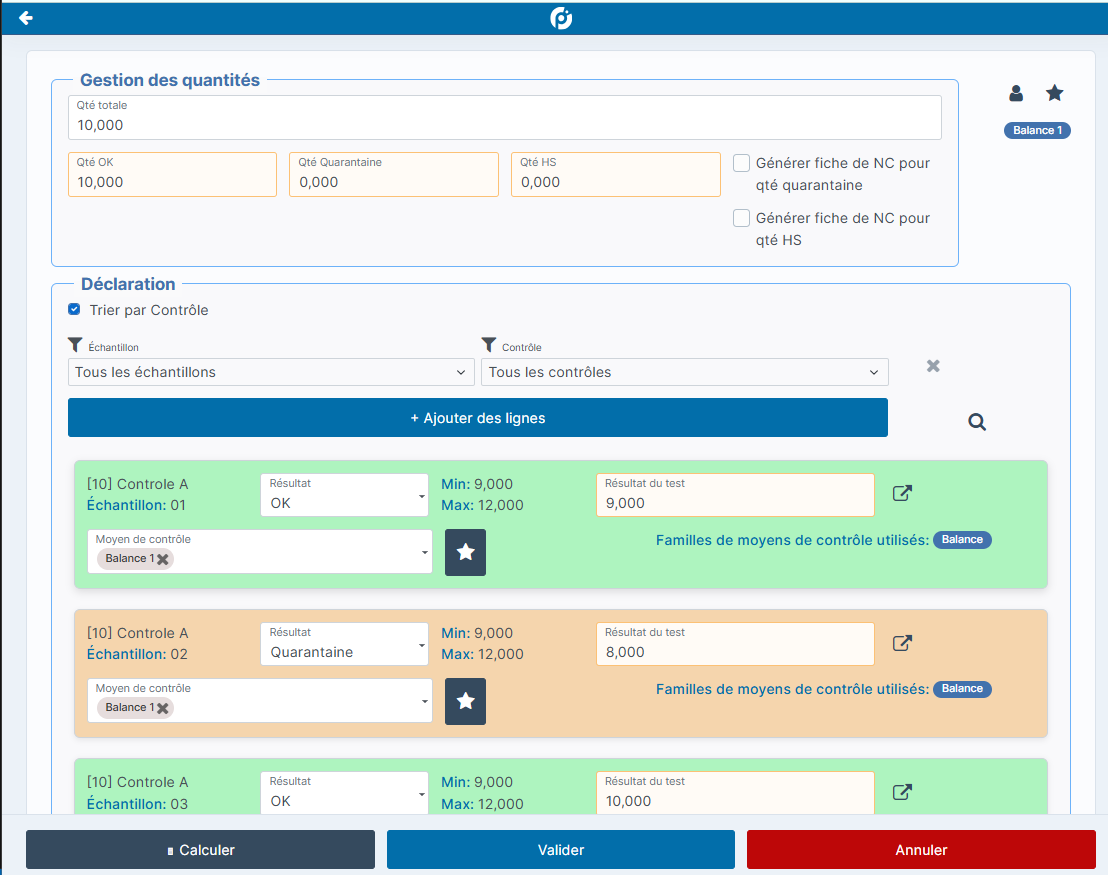Click the star icon near Balance 1 badge
This screenshot has width=1108, height=875.
1054,93
